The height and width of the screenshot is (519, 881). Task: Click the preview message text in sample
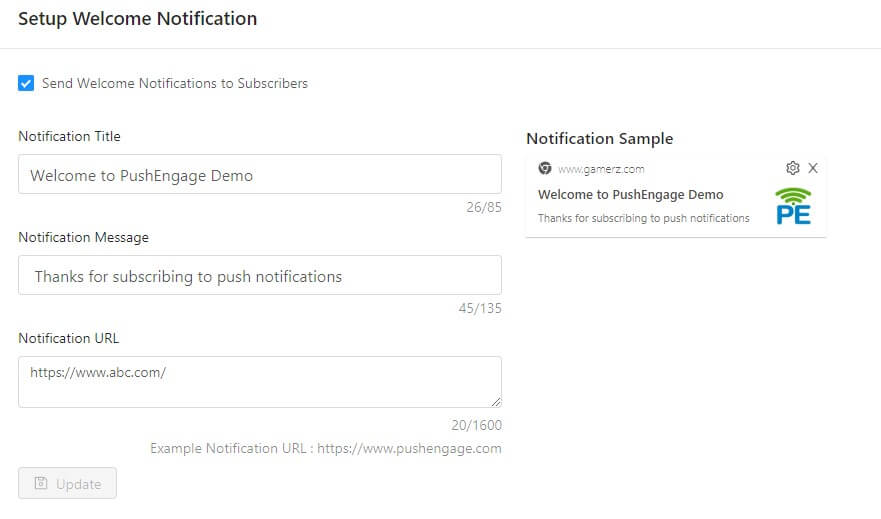click(x=643, y=218)
